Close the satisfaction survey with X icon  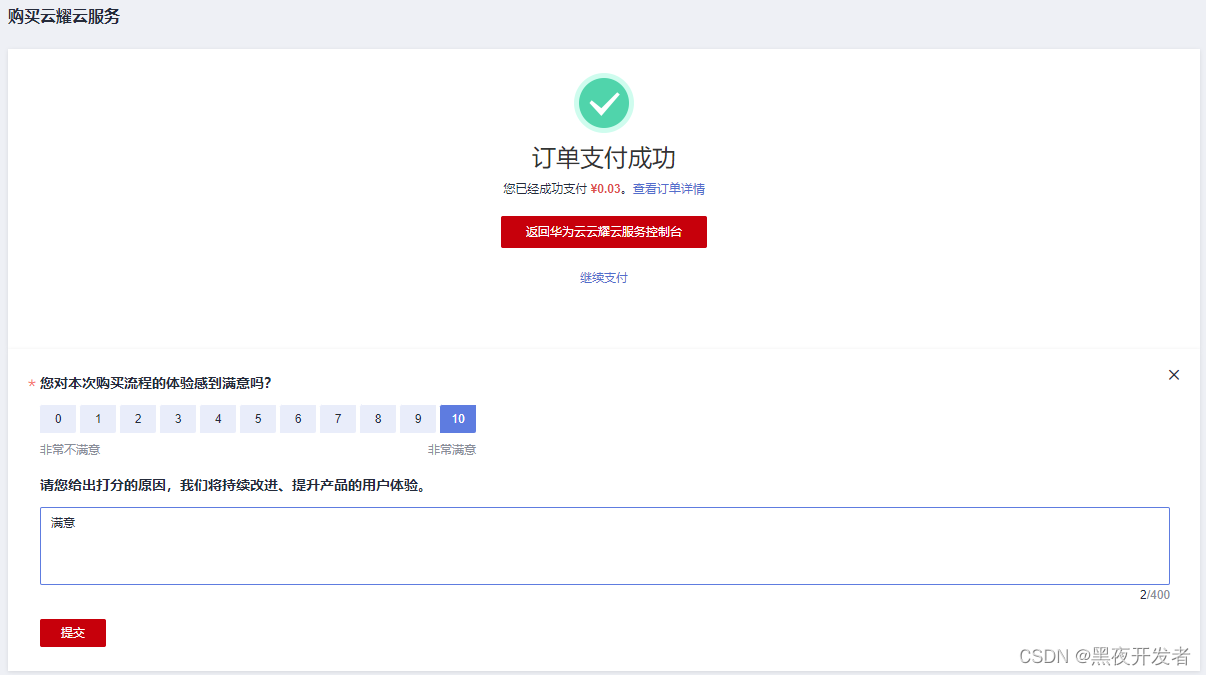[x=1174, y=375]
